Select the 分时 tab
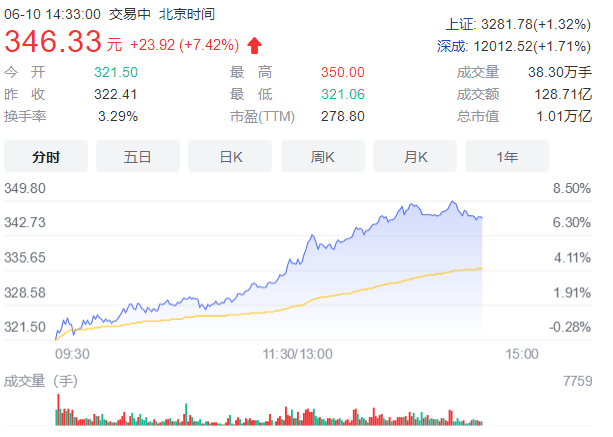This screenshot has width=613, height=437. coord(46,156)
